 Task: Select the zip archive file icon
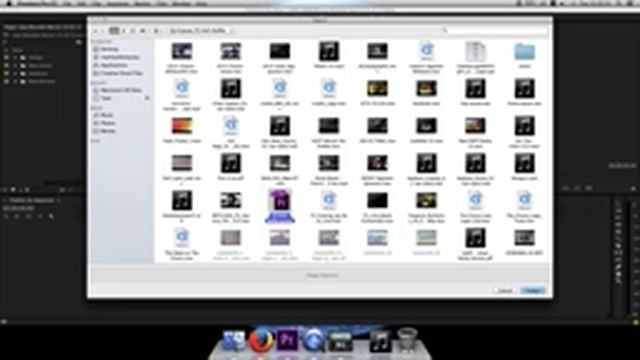(x=476, y=52)
